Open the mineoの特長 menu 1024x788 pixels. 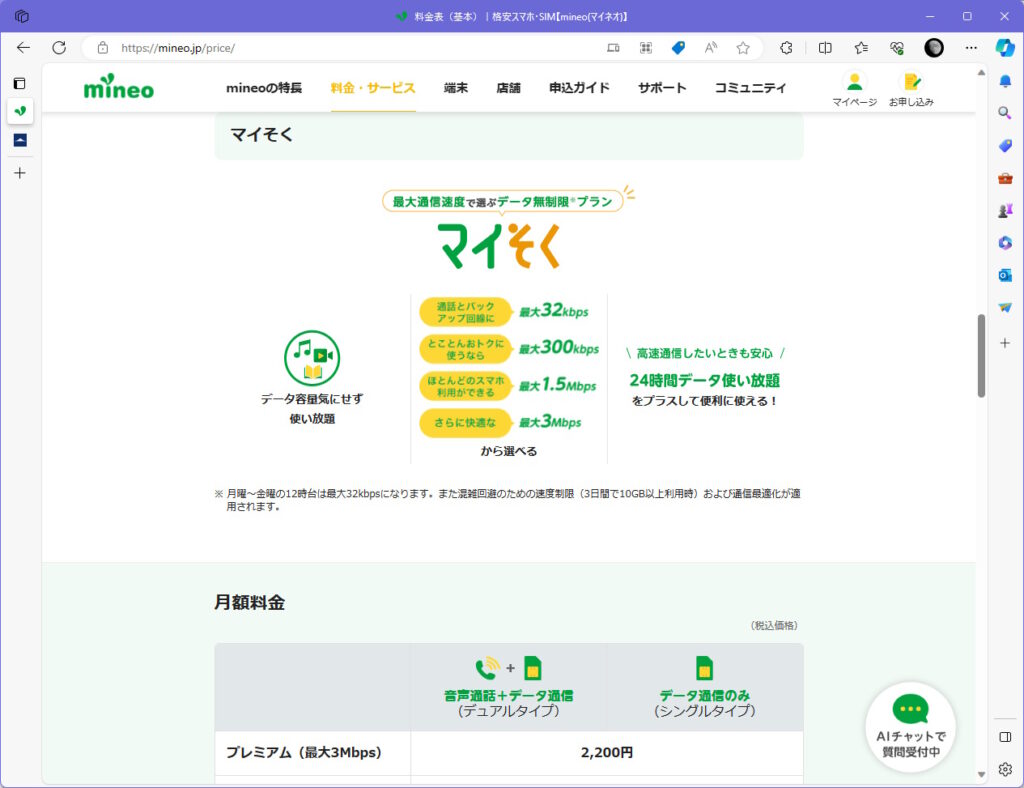[x=264, y=87]
